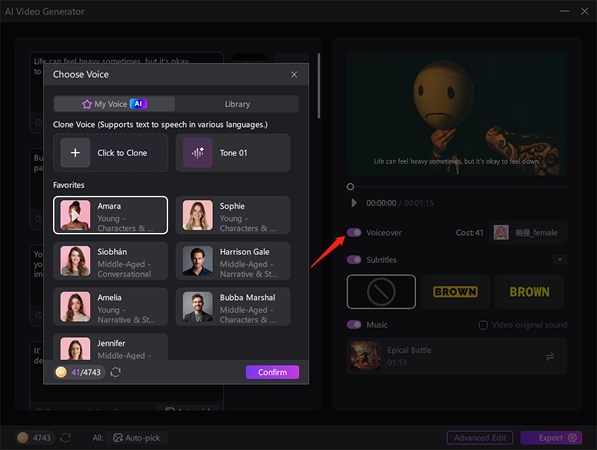Click the 4743 credits coin icon

pyautogui.click(x=23, y=438)
